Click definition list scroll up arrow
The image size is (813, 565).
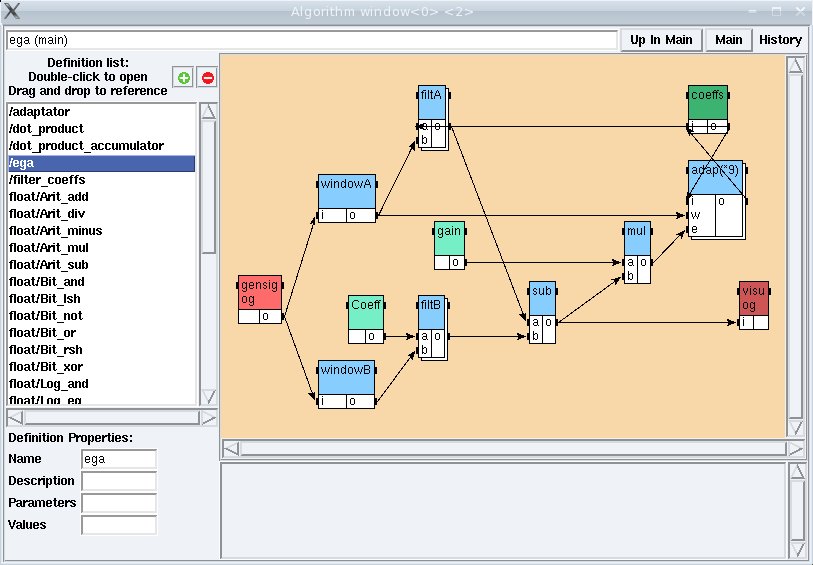[x=208, y=112]
